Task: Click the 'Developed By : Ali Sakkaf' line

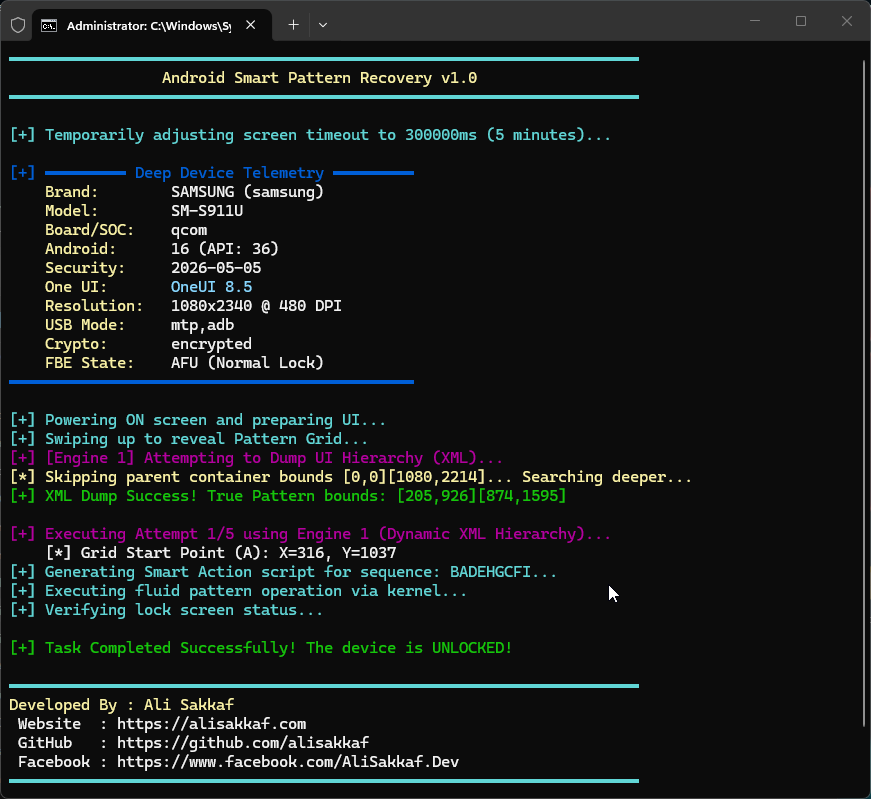Action: coord(122,705)
